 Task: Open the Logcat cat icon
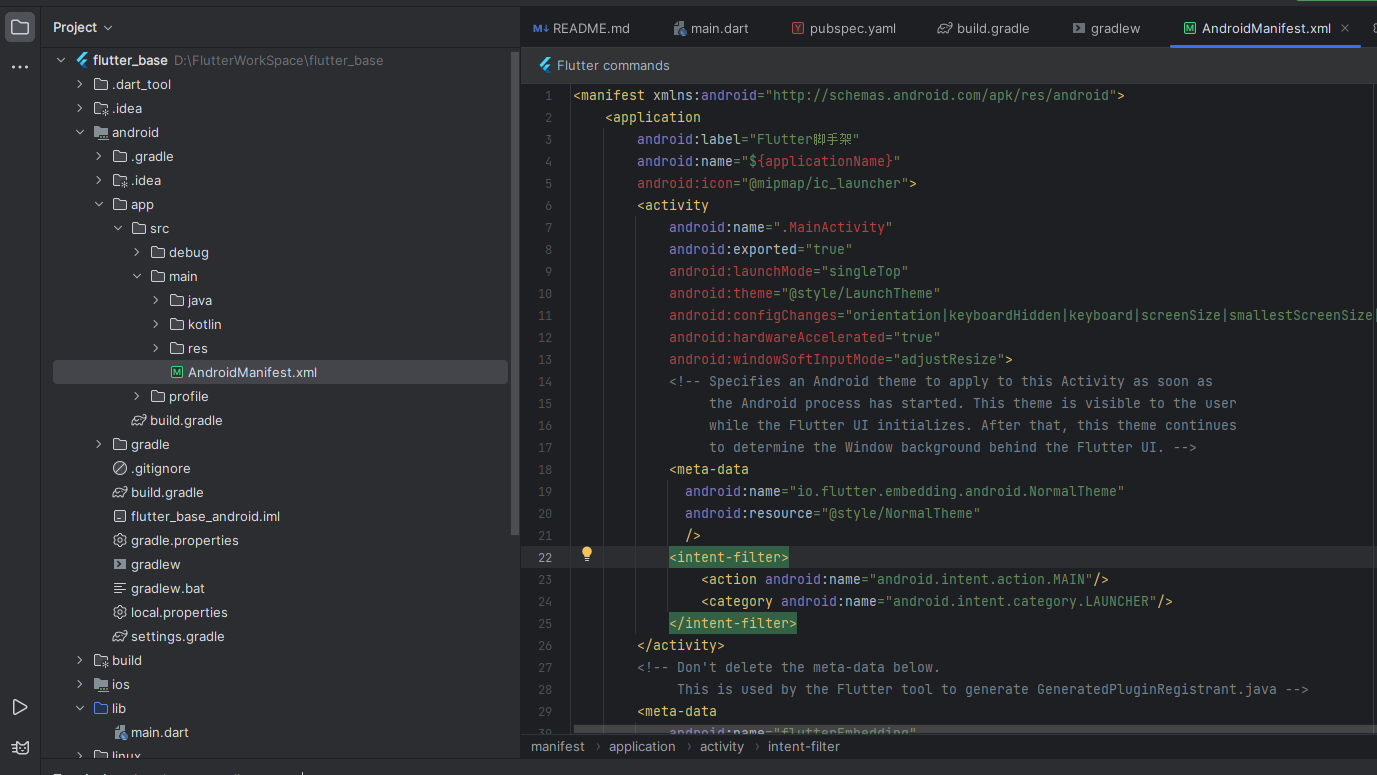20,747
